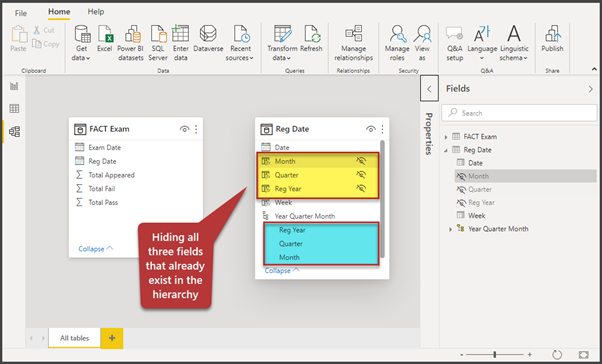Unhide Quarter field in Reg Date card
The width and height of the screenshot is (602, 364).
click(x=361, y=175)
